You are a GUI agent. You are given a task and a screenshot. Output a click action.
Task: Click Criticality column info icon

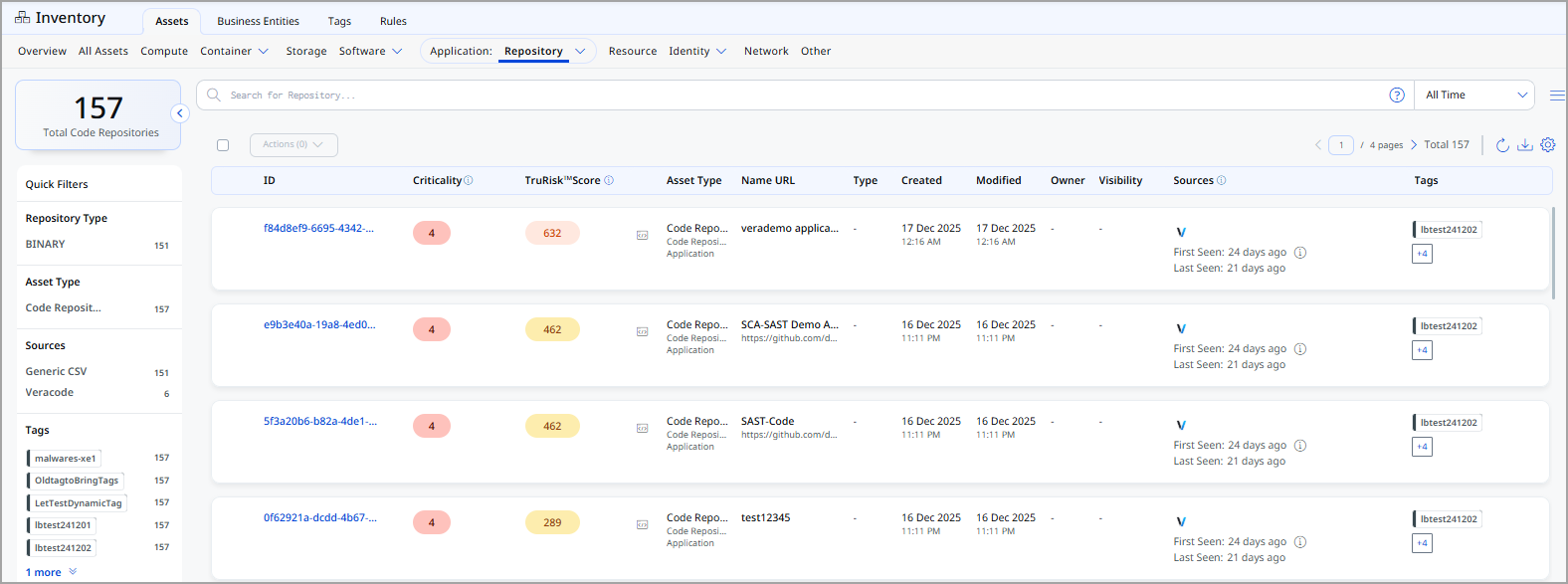point(469,181)
